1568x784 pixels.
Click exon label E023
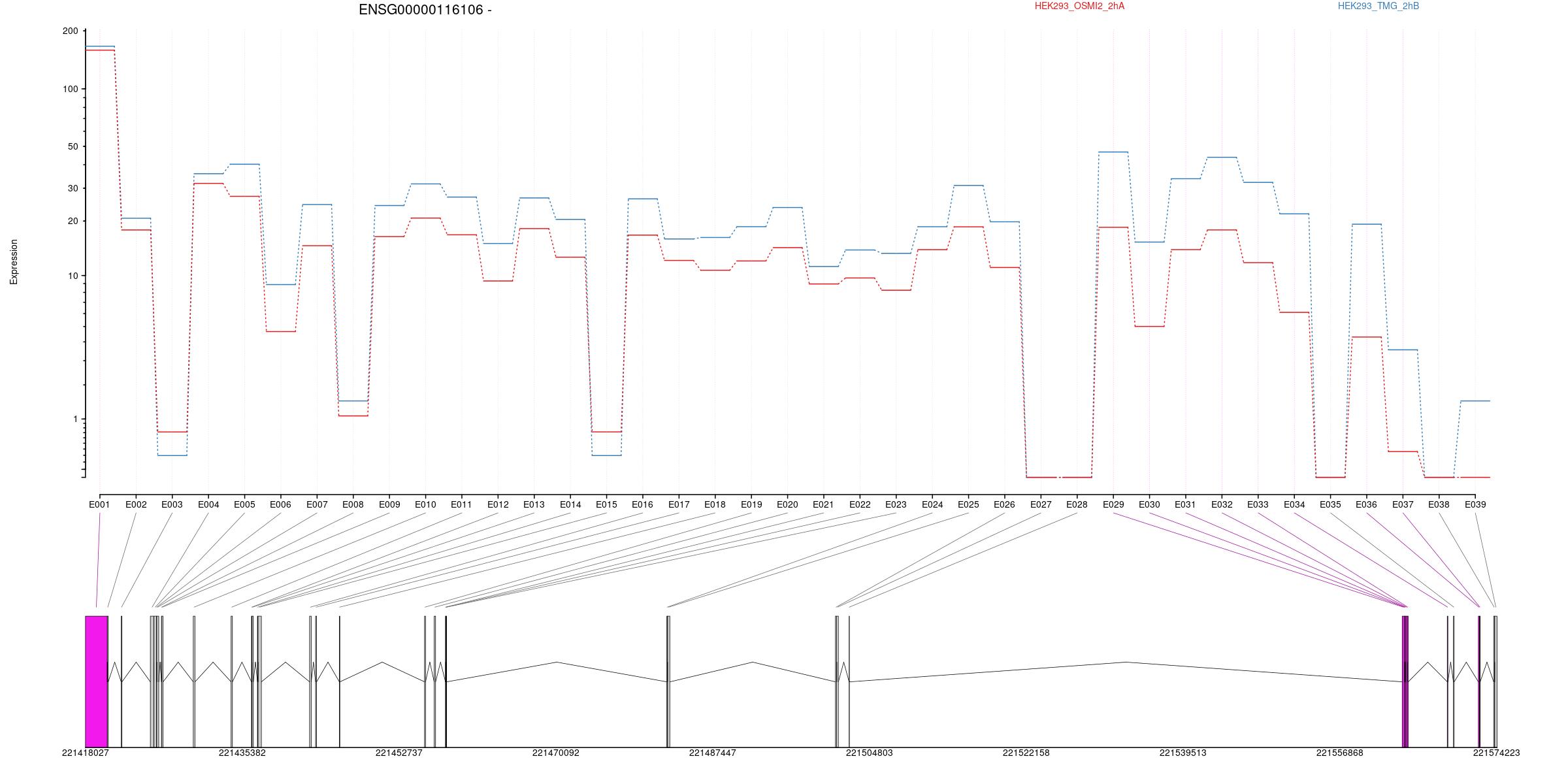(x=896, y=504)
